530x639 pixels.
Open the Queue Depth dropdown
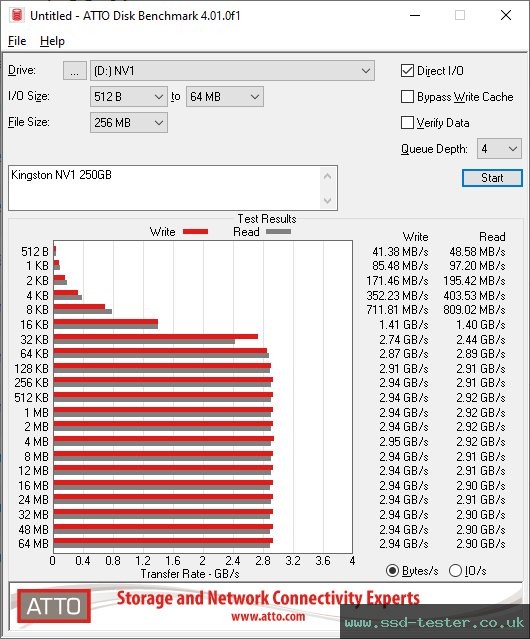(x=499, y=149)
